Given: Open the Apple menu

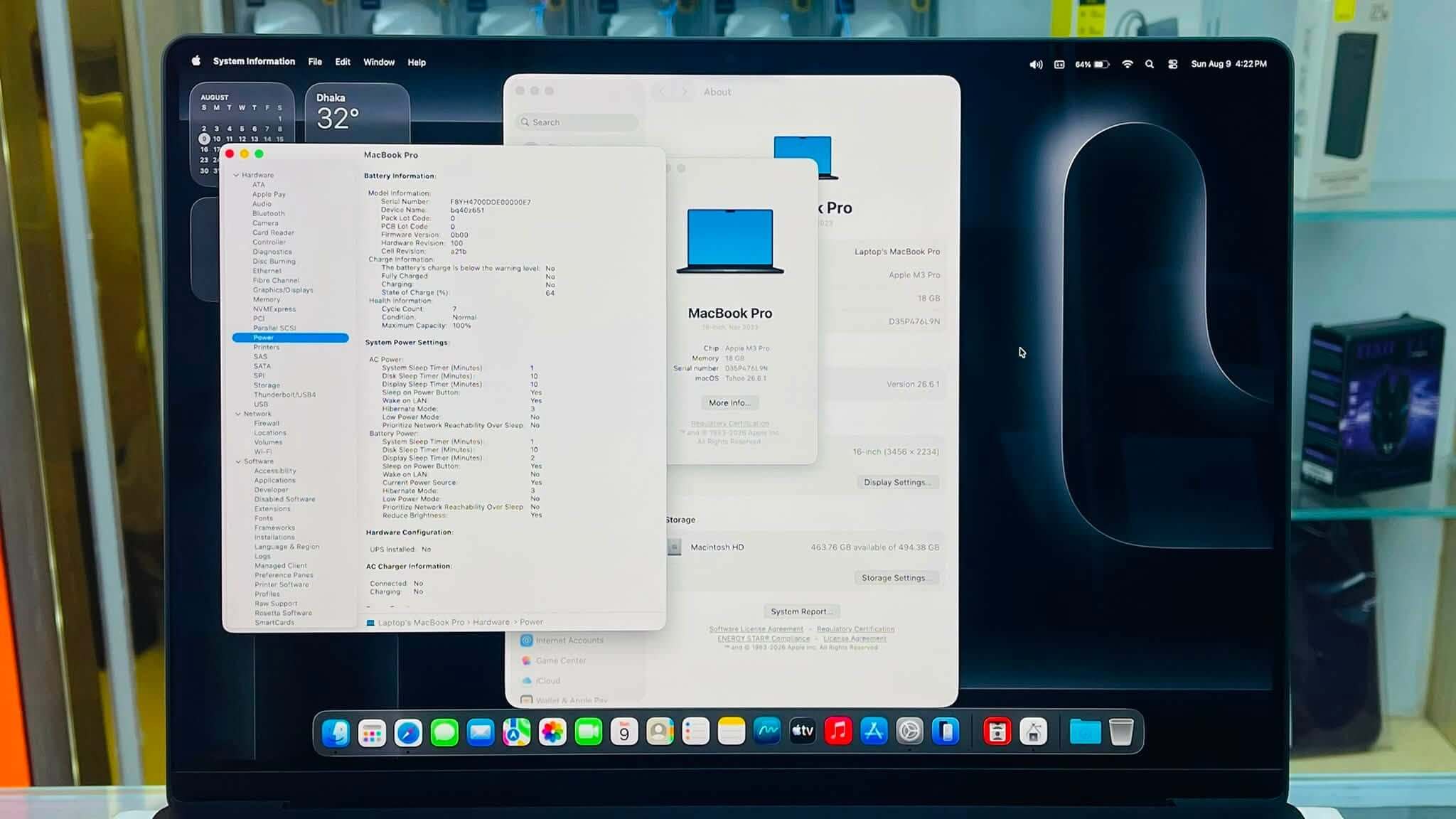Looking at the screenshot, I should pyautogui.click(x=196, y=61).
